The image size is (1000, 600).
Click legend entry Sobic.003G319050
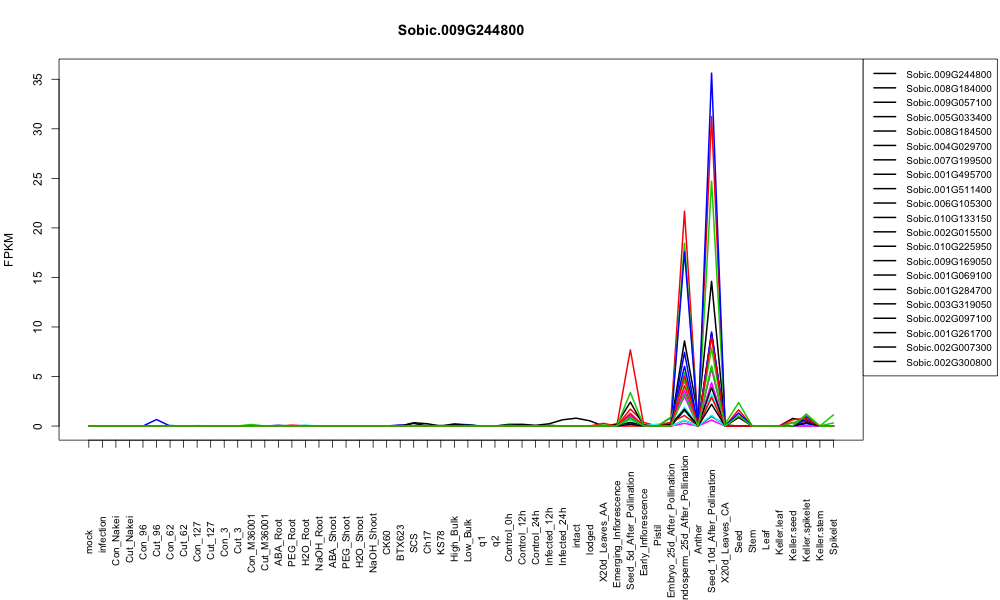pyautogui.click(x=948, y=305)
